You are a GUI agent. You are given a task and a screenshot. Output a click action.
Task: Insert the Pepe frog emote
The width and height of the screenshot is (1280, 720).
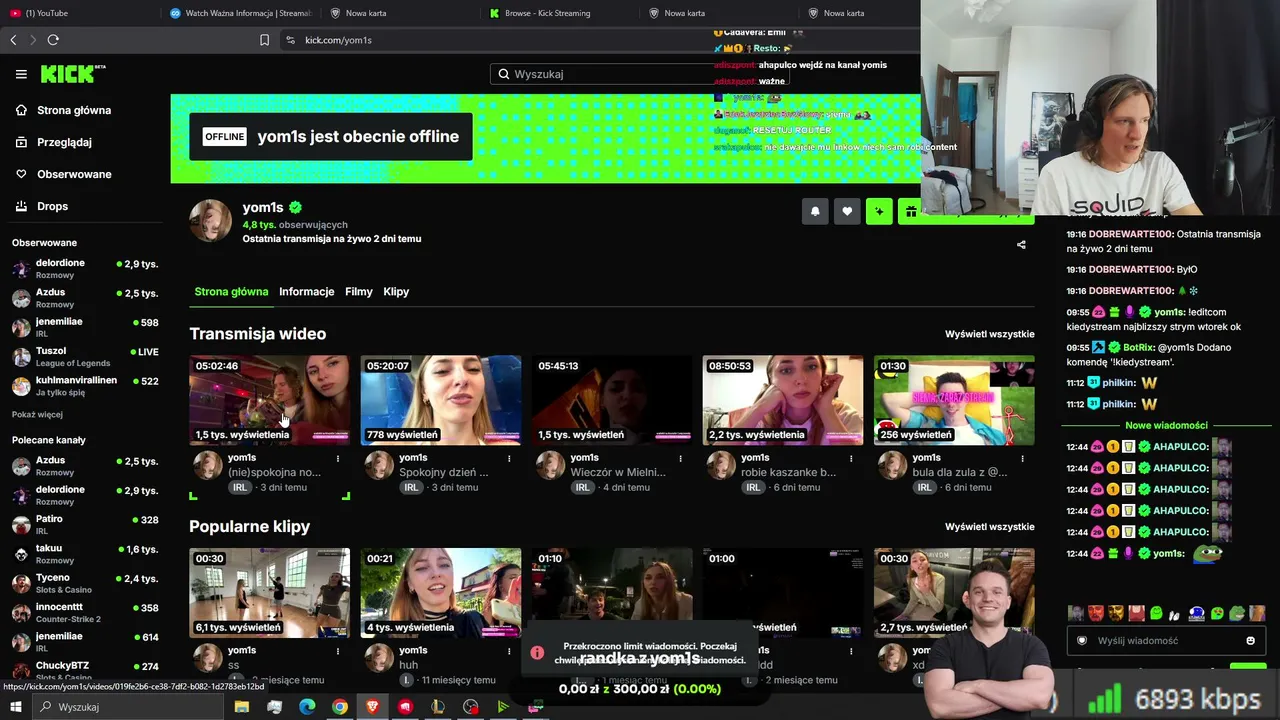click(x=1237, y=613)
